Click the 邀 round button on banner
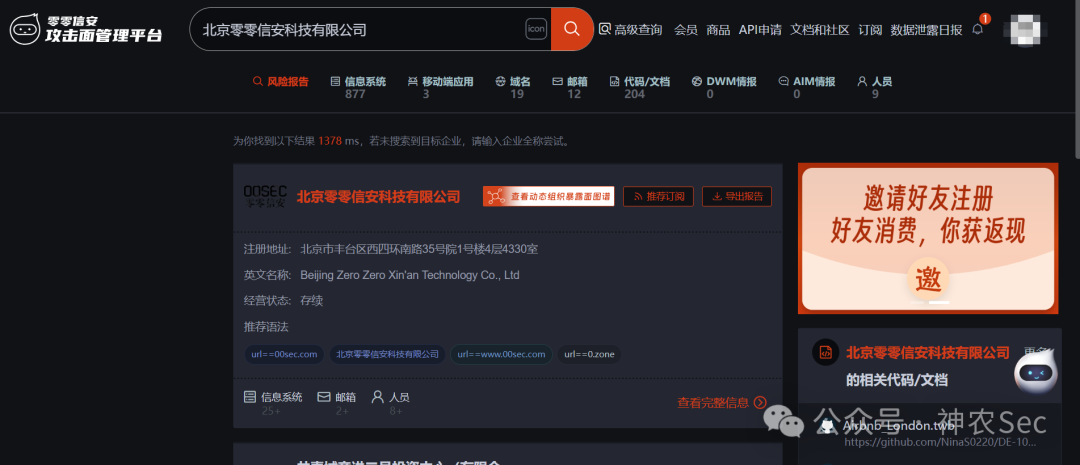Screen dimensions: 1080x465 (x=928, y=279)
